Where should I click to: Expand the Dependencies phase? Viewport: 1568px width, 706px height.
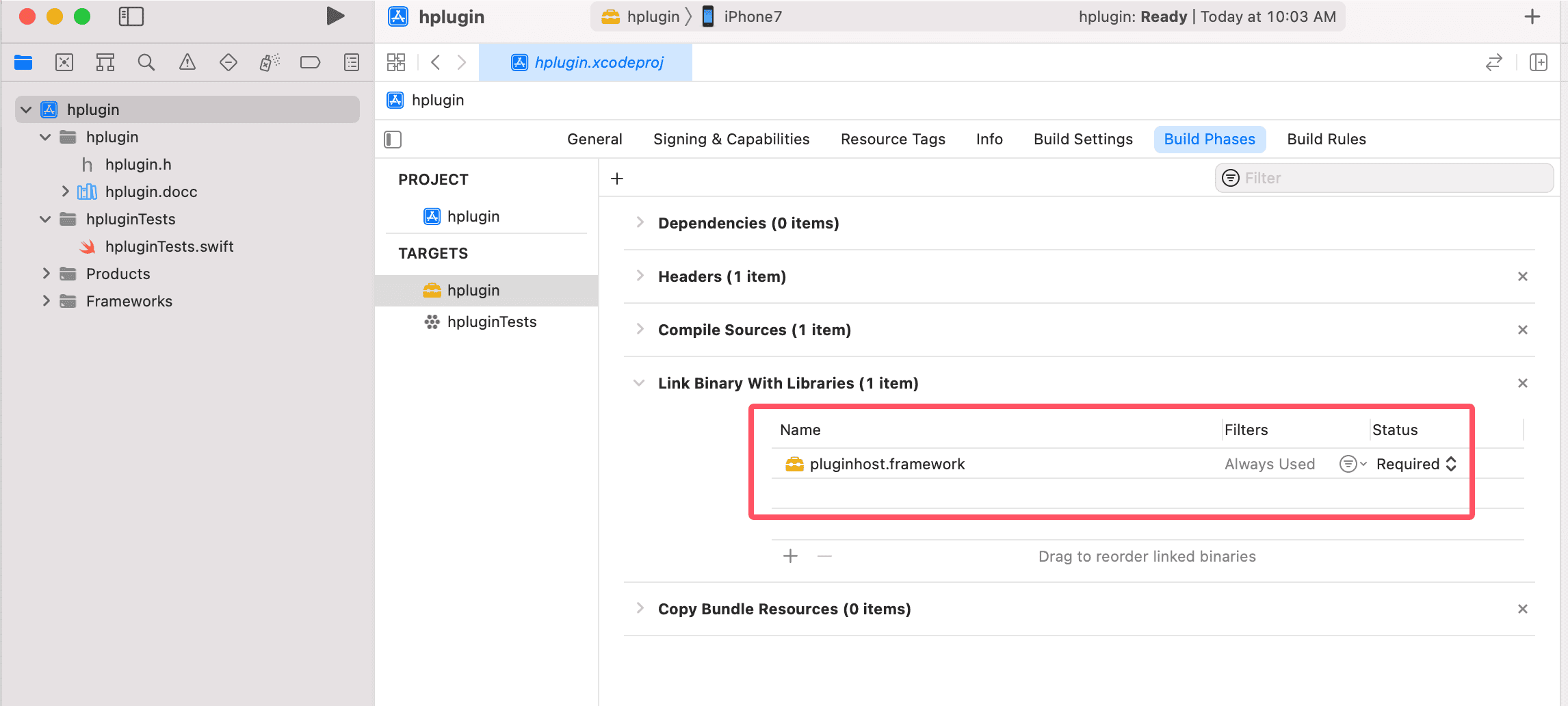pos(640,222)
